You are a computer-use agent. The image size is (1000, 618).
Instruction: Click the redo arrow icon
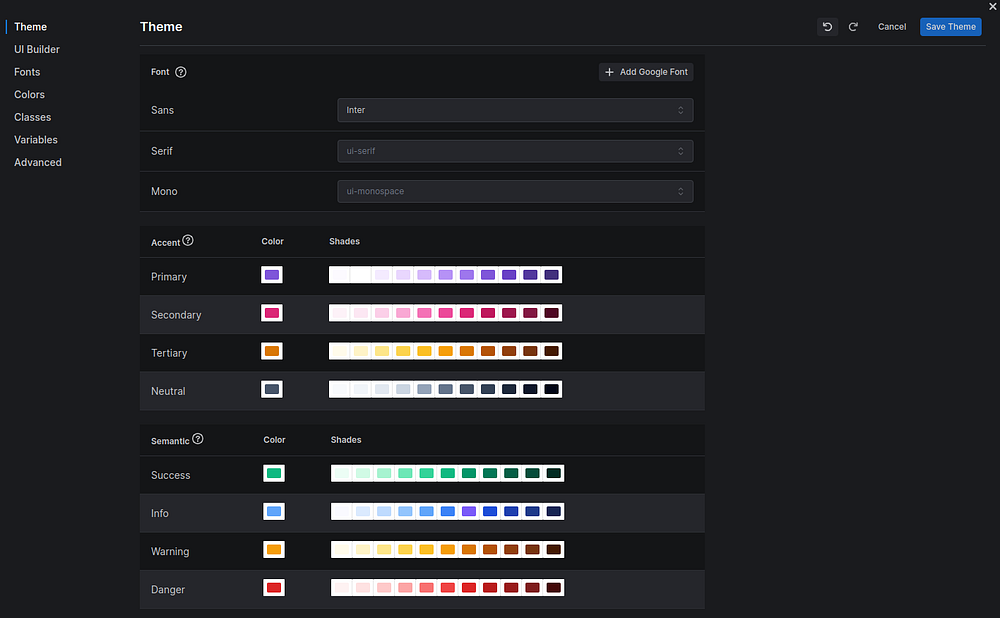tap(853, 27)
